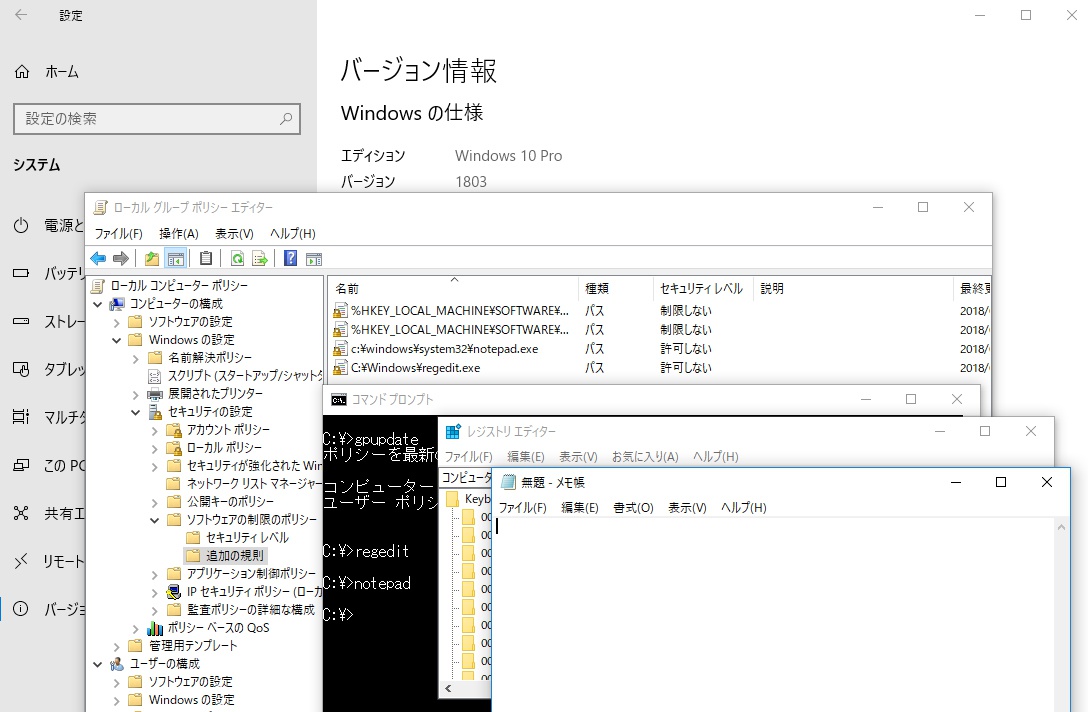Open 編集(E) menu in Notepad
The image size is (1088, 712).
tap(579, 508)
